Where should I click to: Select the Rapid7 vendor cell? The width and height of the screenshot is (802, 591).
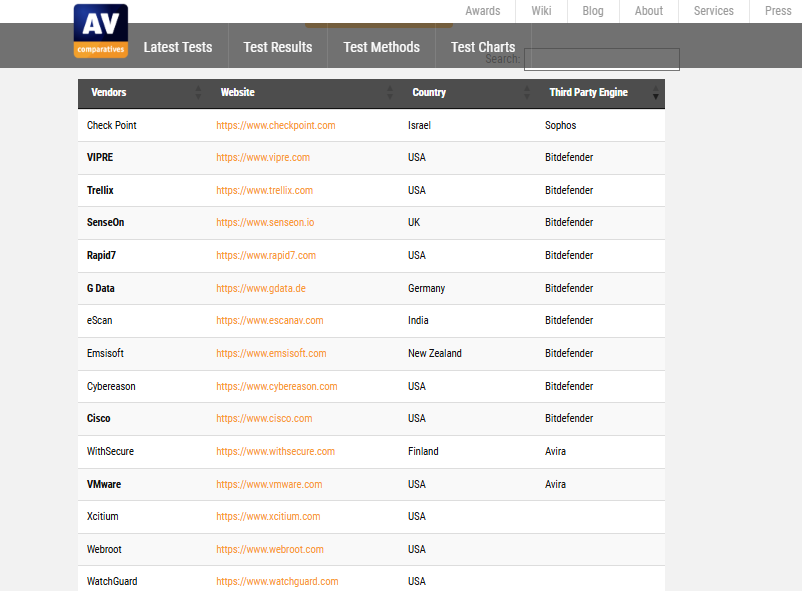point(101,255)
